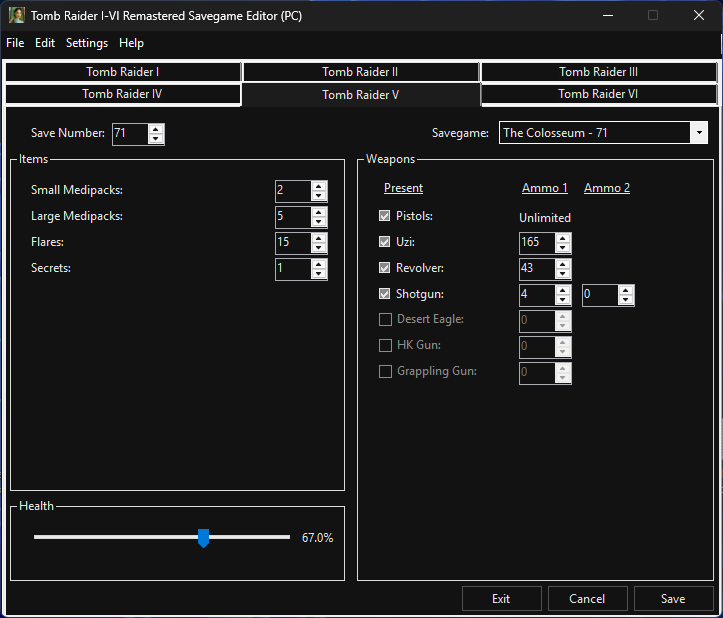Switch to the Tomb Raider VI tab

[599, 94]
